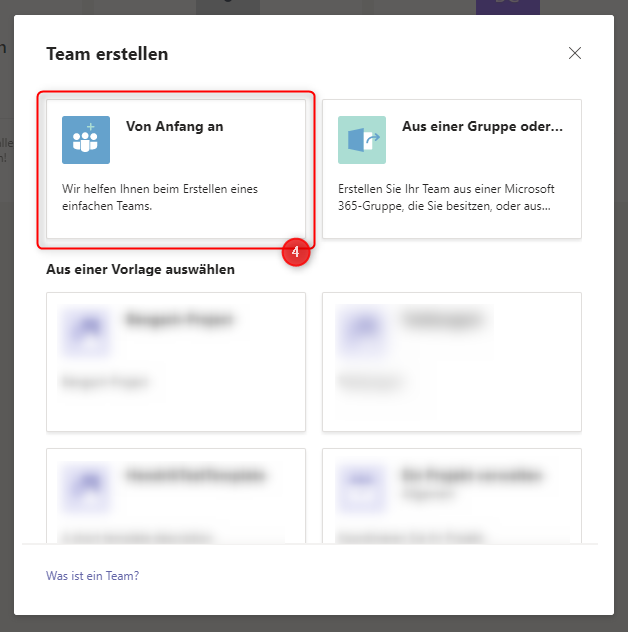Image resolution: width=628 pixels, height=632 pixels.
Task: Click description 'Erstellen Sie Ihr Team aus einer Microsoft'
Action: (446, 189)
